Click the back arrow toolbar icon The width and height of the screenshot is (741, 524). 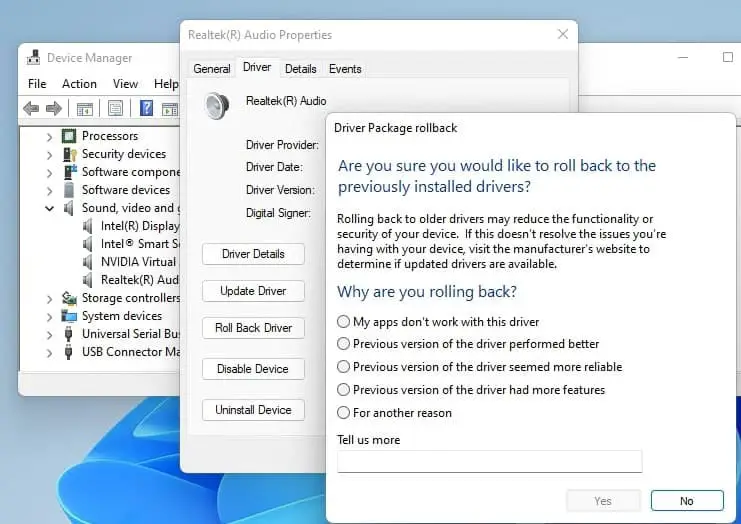coord(31,108)
